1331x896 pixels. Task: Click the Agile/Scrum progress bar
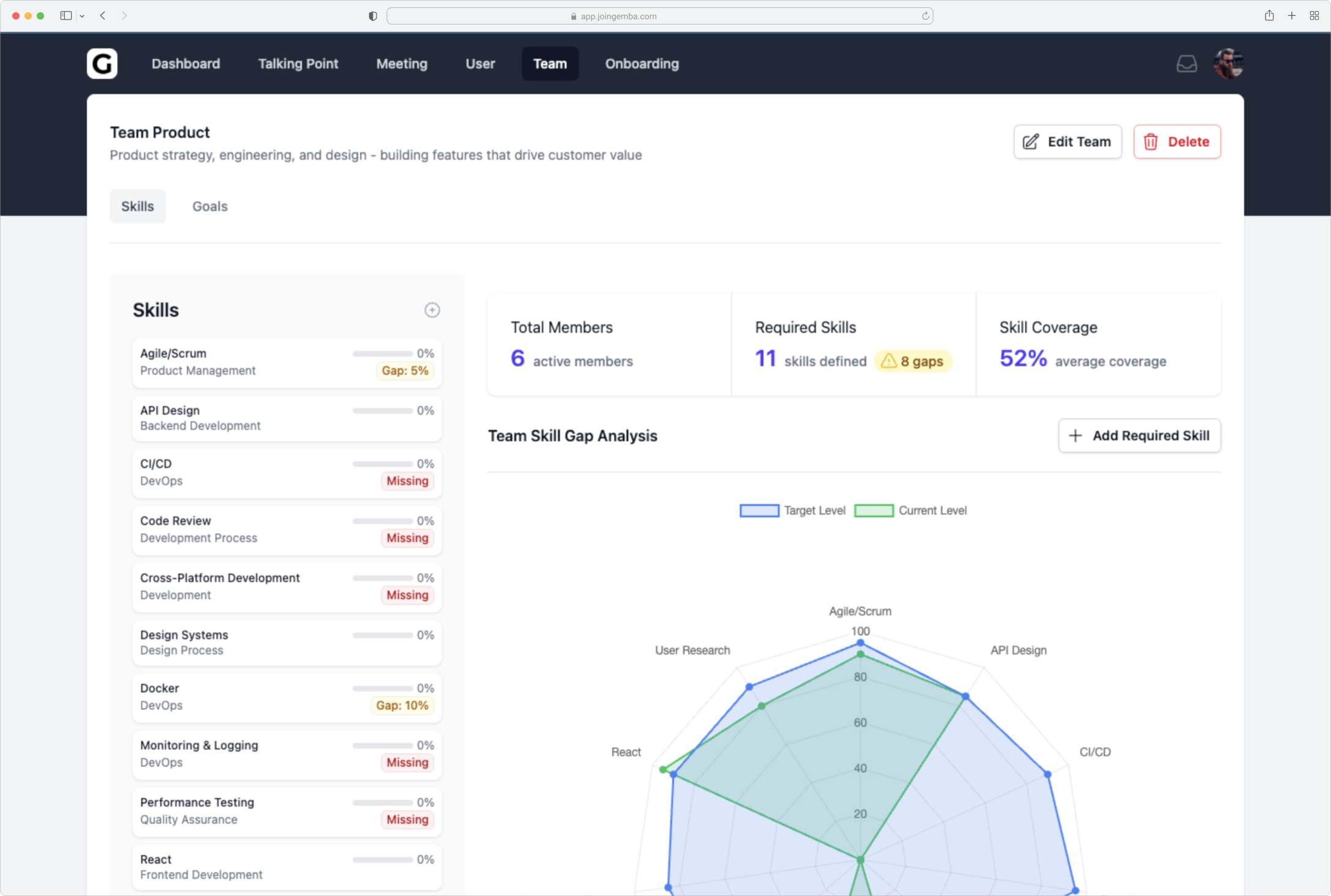point(382,354)
